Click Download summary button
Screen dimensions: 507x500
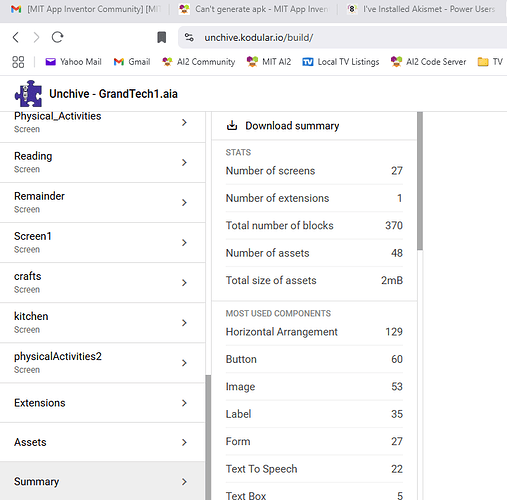[283, 126]
